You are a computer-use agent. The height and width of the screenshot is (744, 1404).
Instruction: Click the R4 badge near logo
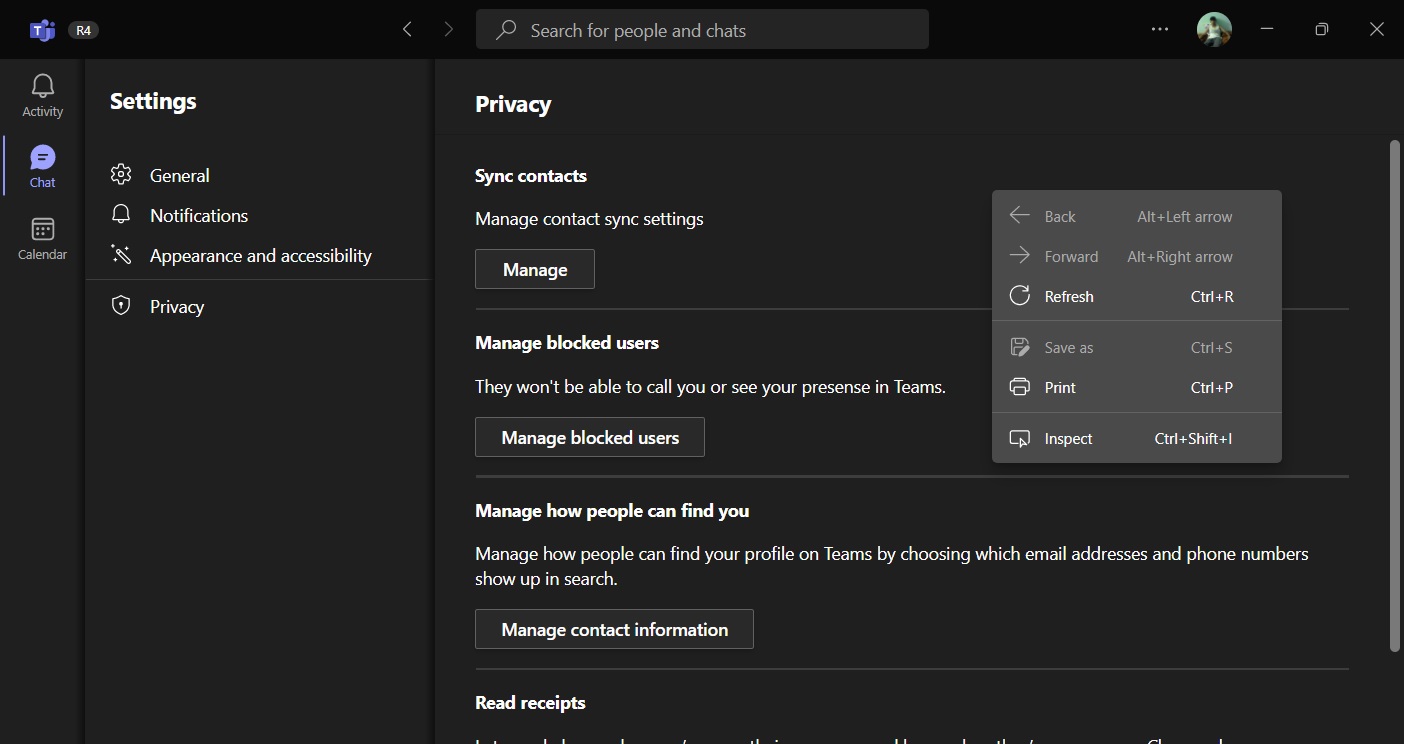click(83, 30)
